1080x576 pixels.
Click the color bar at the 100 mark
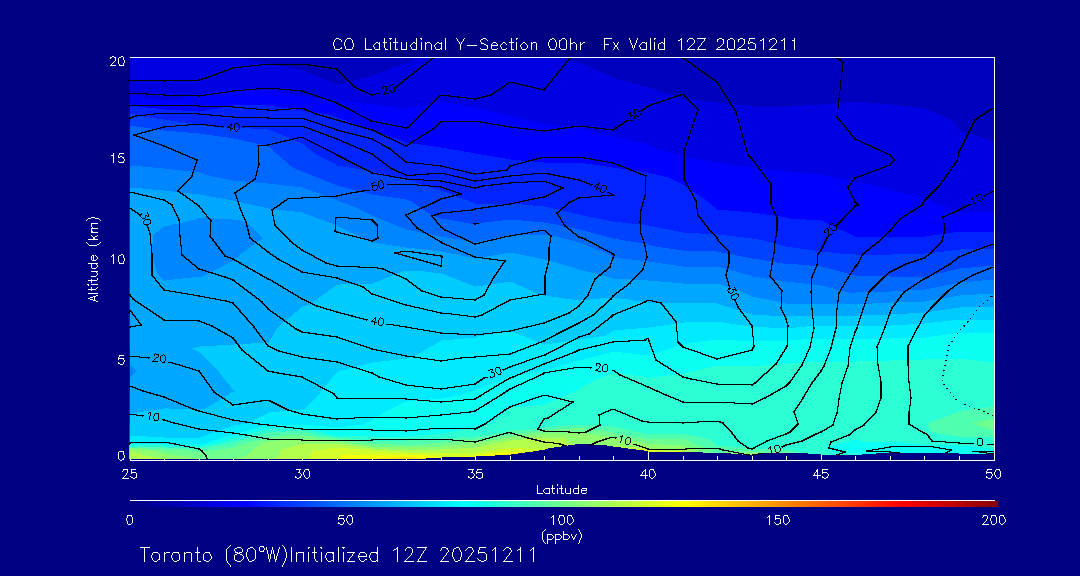pyautogui.click(x=562, y=501)
